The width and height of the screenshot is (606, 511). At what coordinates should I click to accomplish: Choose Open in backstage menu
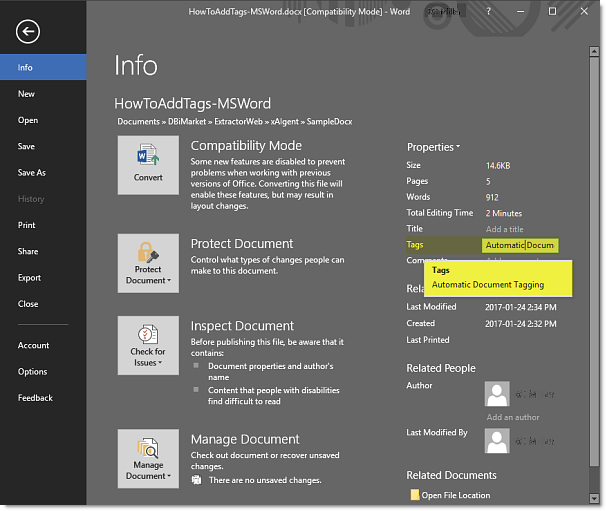[x=43, y=120]
